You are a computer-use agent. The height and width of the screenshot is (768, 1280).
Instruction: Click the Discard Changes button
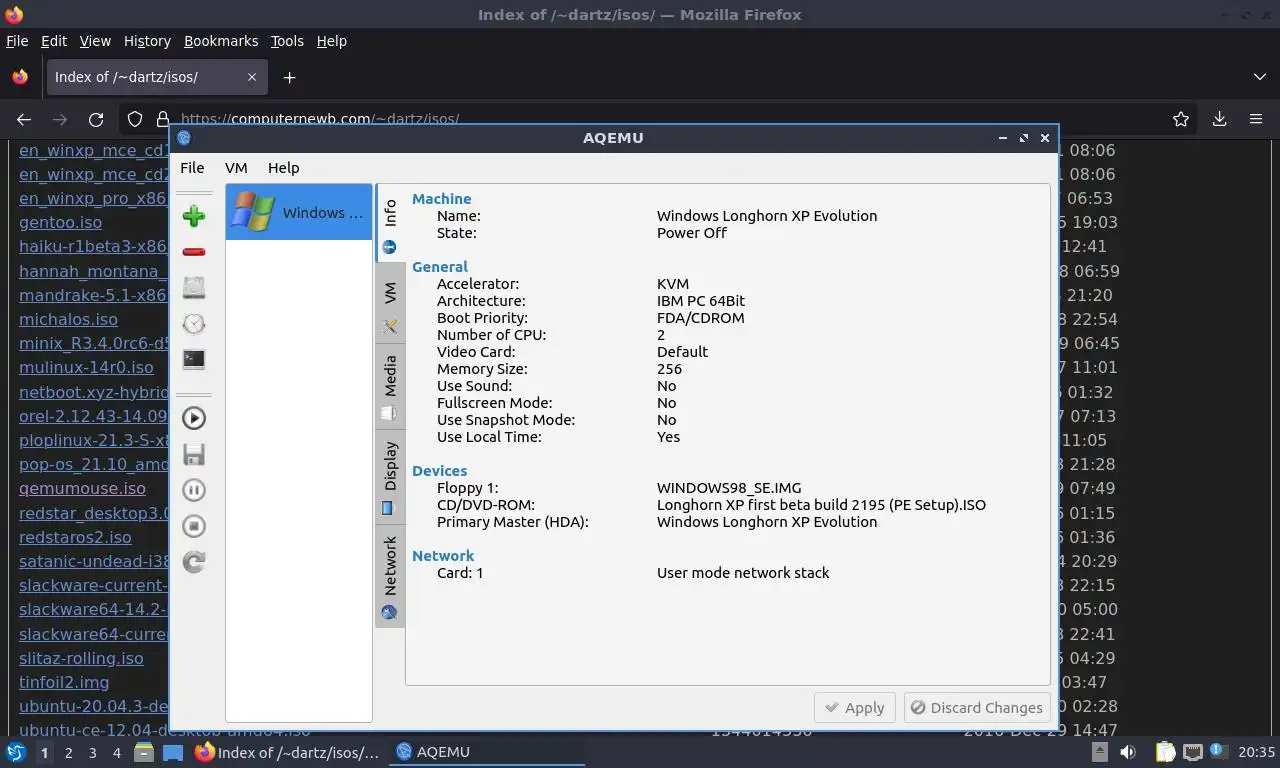tap(977, 707)
